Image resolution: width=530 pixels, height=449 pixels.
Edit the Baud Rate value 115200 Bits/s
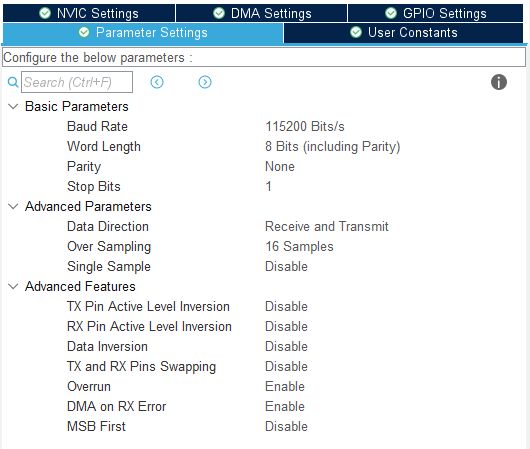[x=305, y=127]
